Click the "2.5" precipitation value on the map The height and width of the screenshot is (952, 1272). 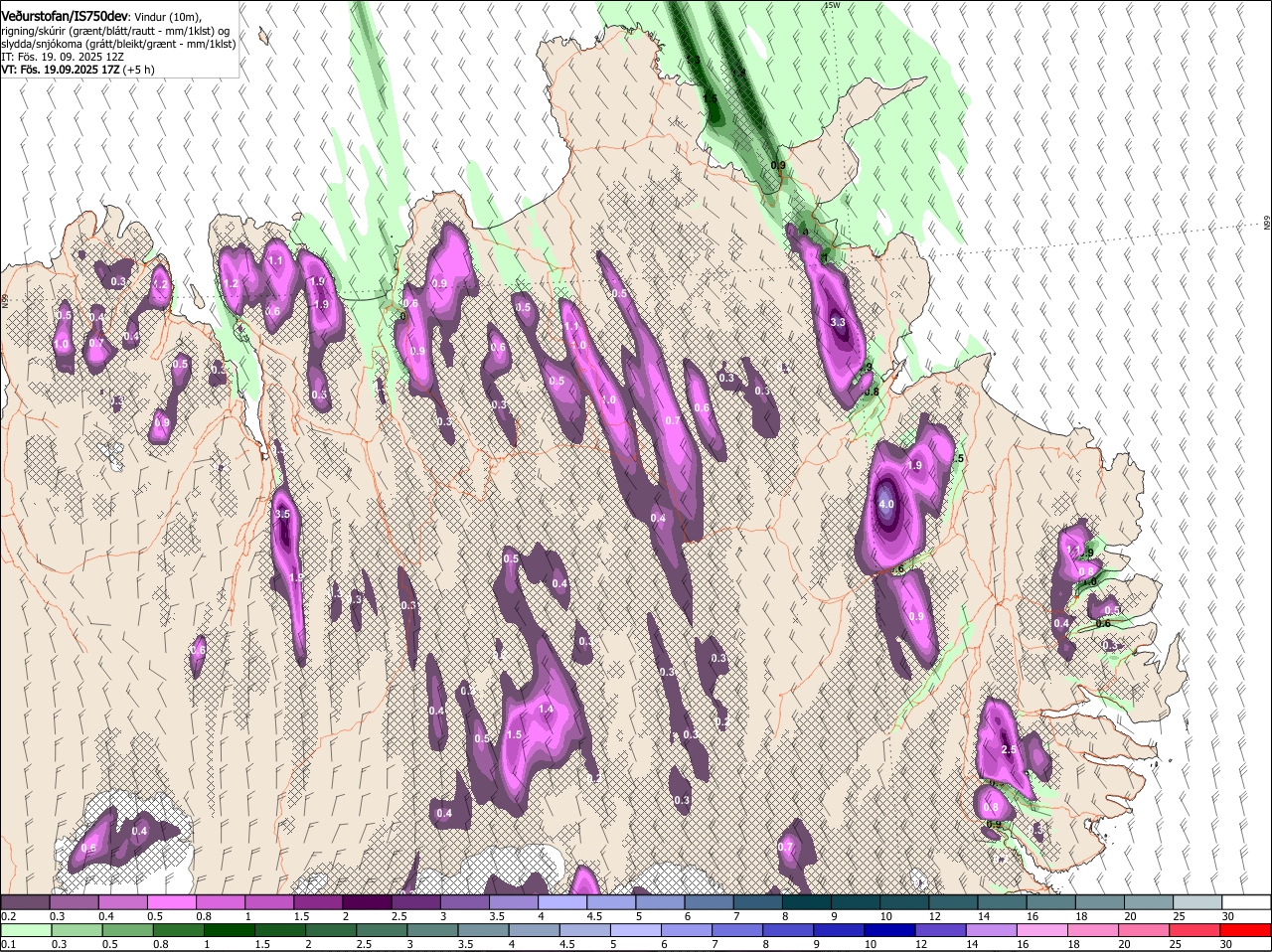point(1009,749)
